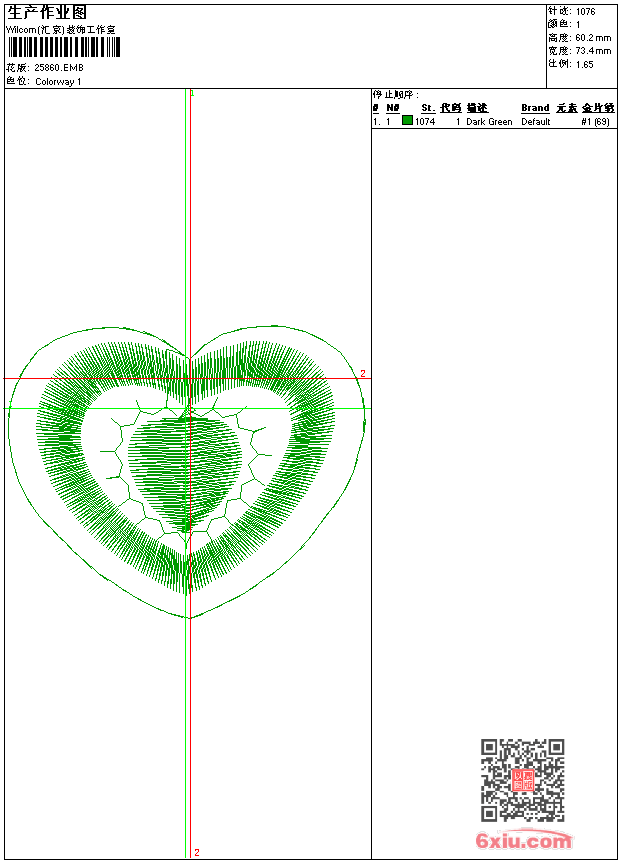Click the Dark Green thread color swatch
The height and width of the screenshot is (860, 620).
[x=407, y=121]
